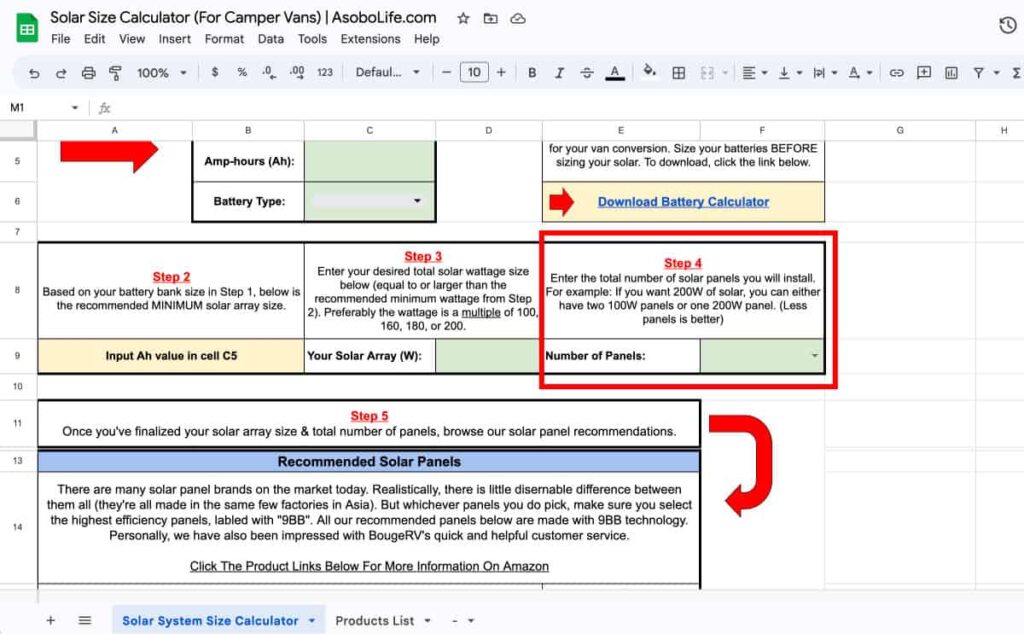Screen dimensions: 1024x634
Task: Click the Insert chart icon
Action: [x=951, y=73]
